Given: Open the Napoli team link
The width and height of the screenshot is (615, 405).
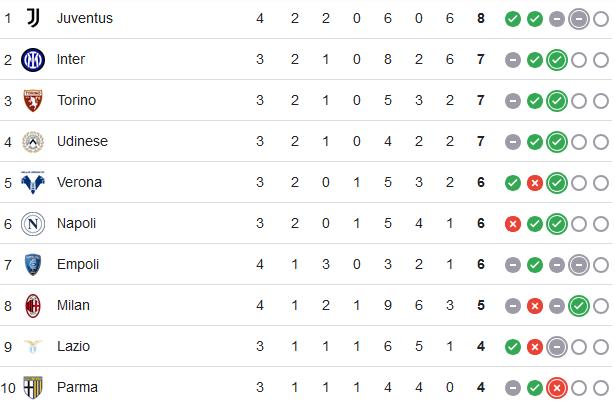Looking at the screenshot, I should (x=76, y=223).
